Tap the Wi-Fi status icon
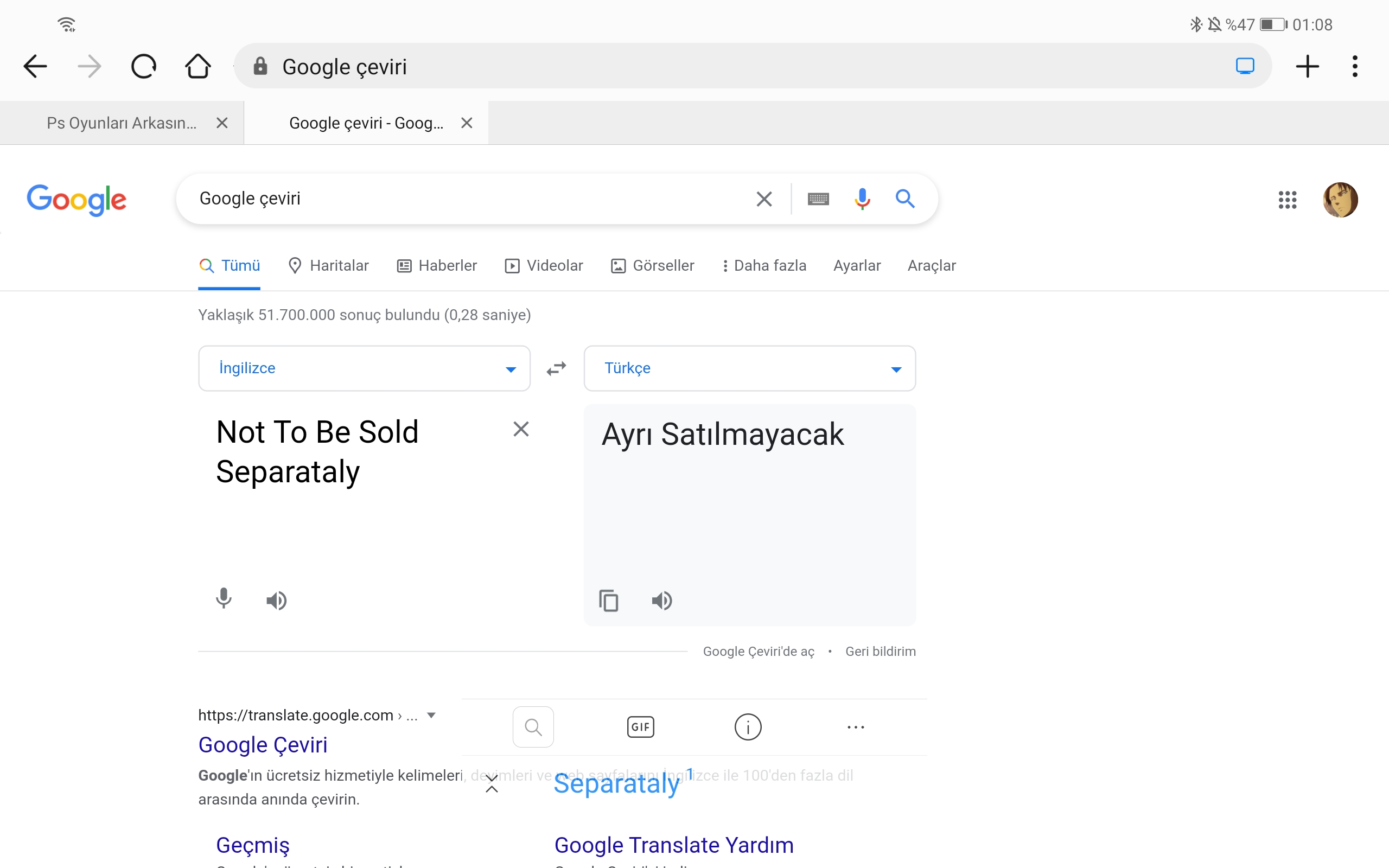This screenshot has height=868, width=1389. [x=67, y=25]
